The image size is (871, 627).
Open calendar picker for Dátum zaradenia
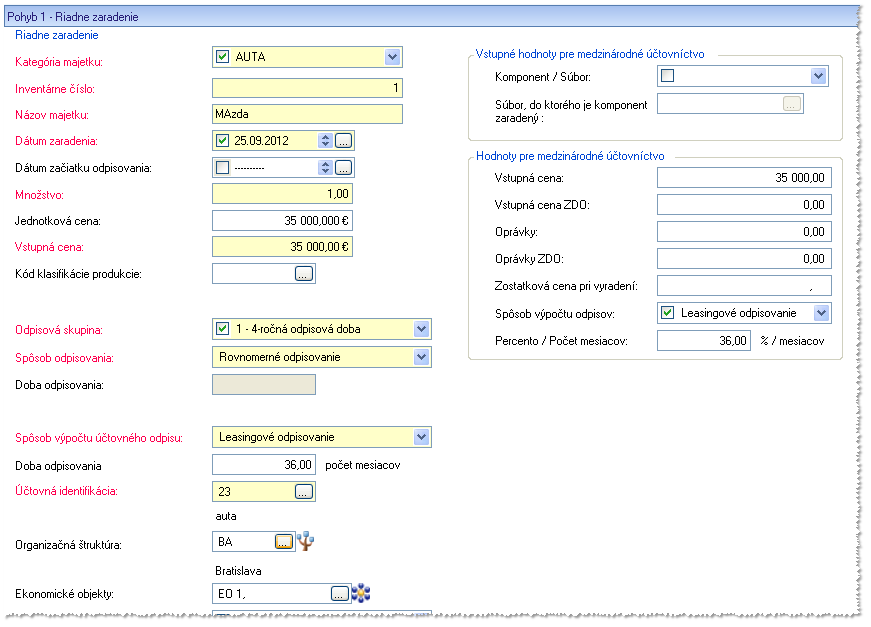pyautogui.click(x=343, y=141)
